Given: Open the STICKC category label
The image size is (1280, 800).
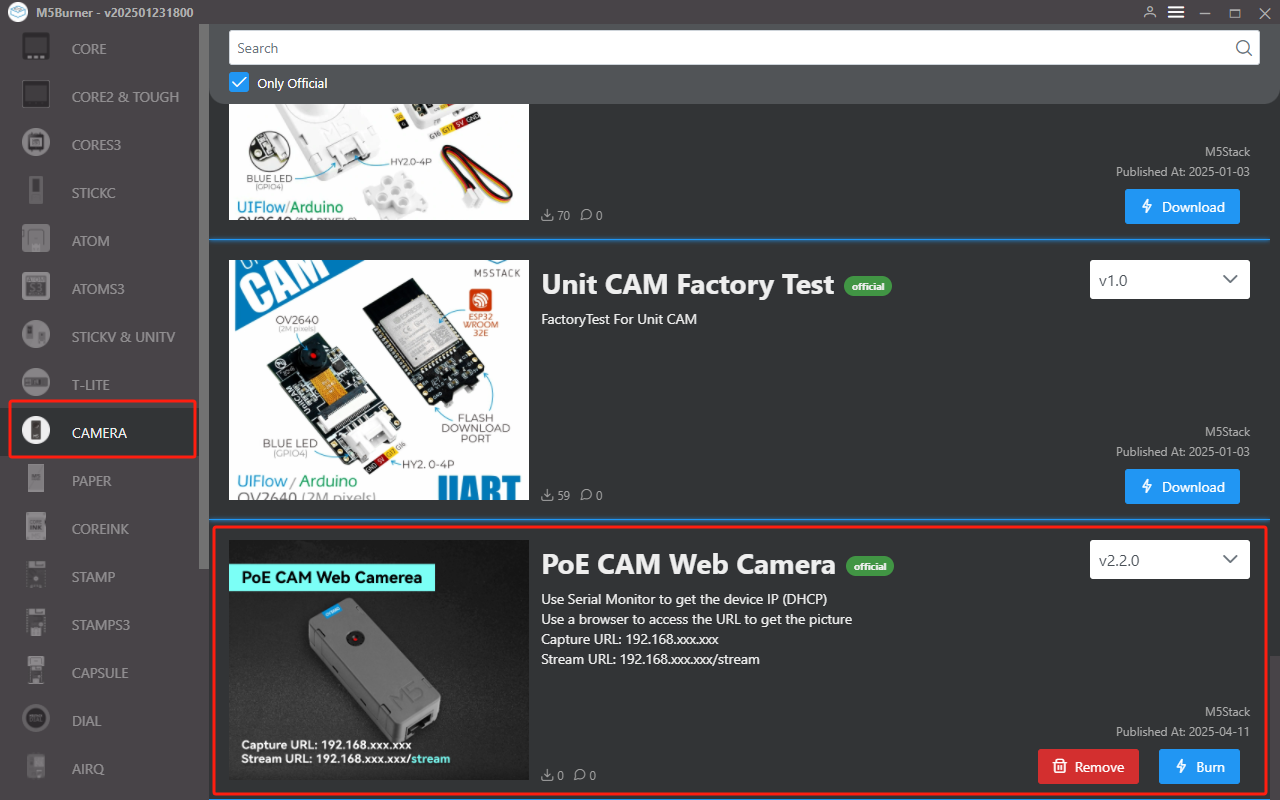Looking at the screenshot, I should click(x=94, y=193).
